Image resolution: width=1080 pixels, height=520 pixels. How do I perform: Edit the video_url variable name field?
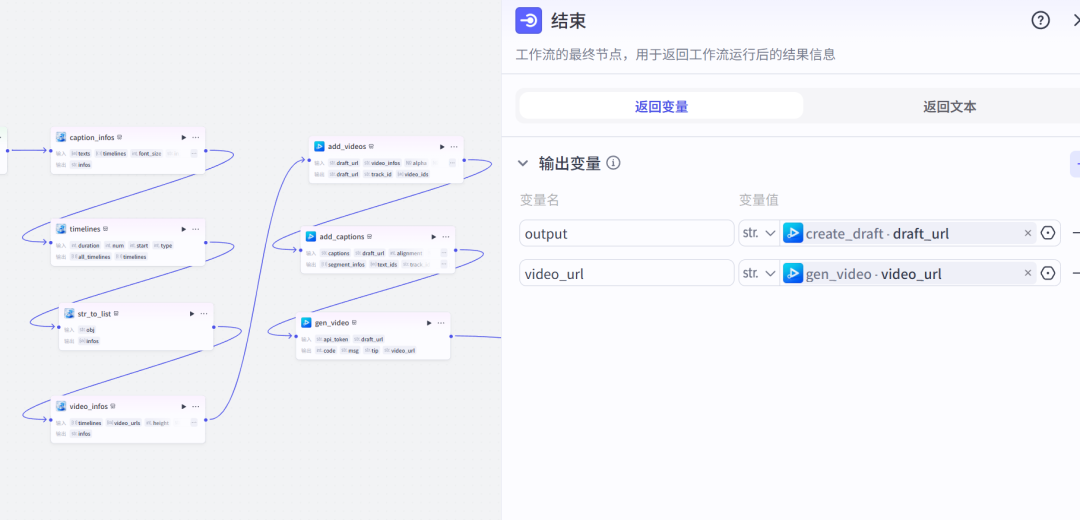coord(627,273)
